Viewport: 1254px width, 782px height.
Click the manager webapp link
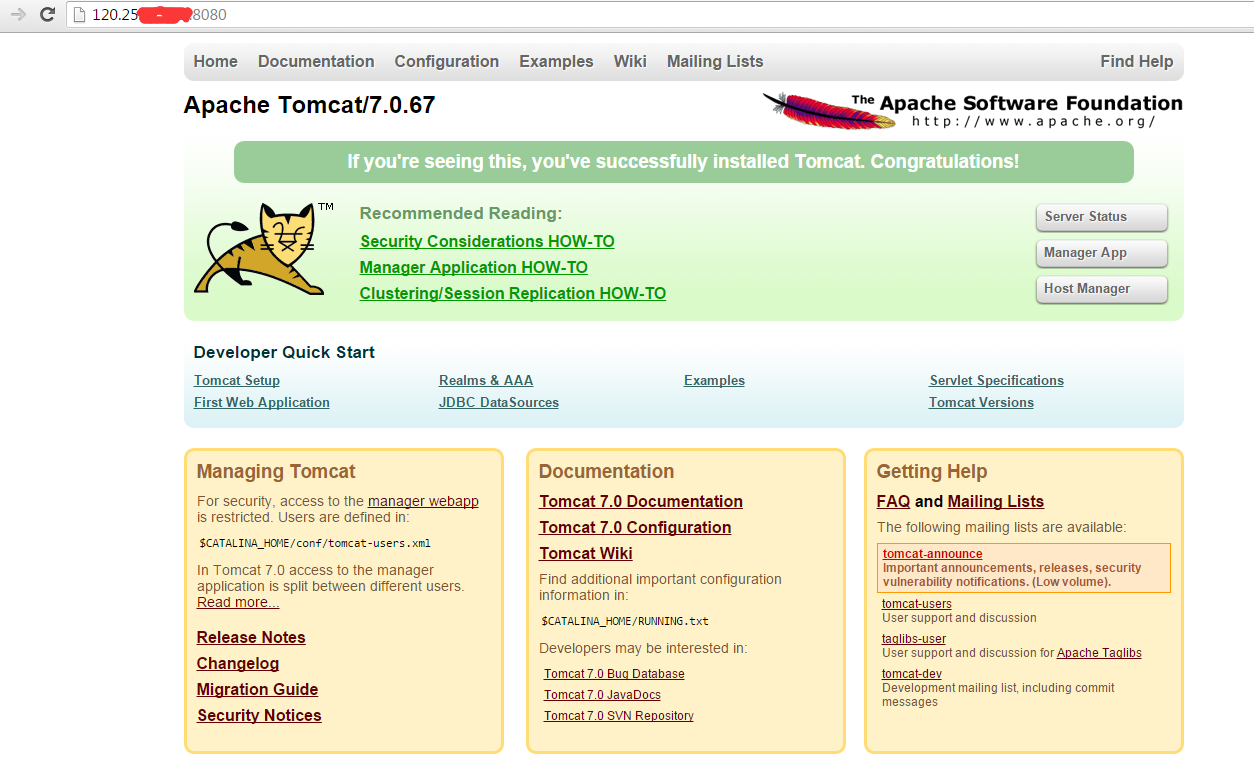[x=423, y=501]
